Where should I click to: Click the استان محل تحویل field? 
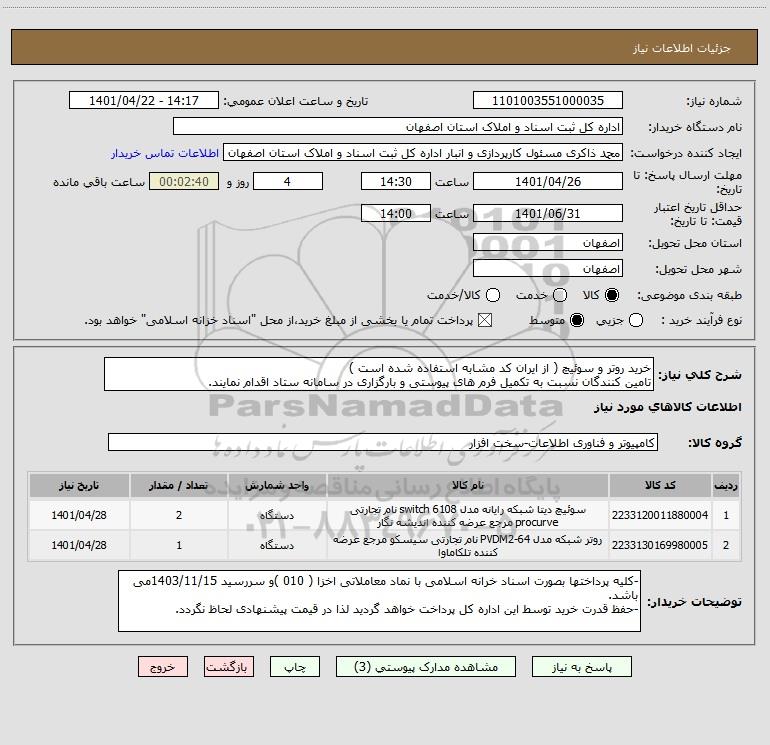coord(548,242)
